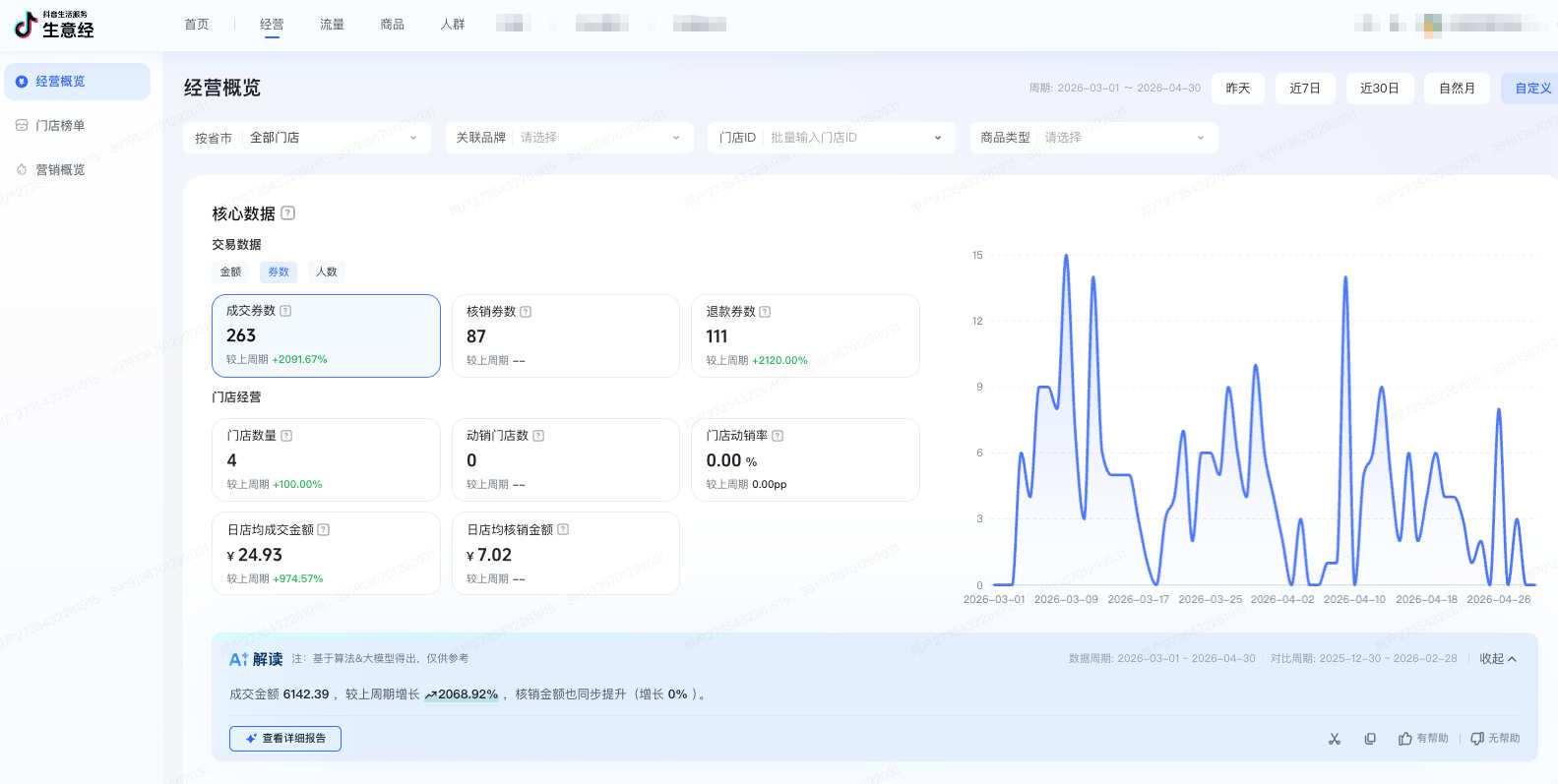Image resolution: width=1558 pixels, height=784 pixels.
Task: Click help icon next to 动销门店数
Action: [538, 436]
